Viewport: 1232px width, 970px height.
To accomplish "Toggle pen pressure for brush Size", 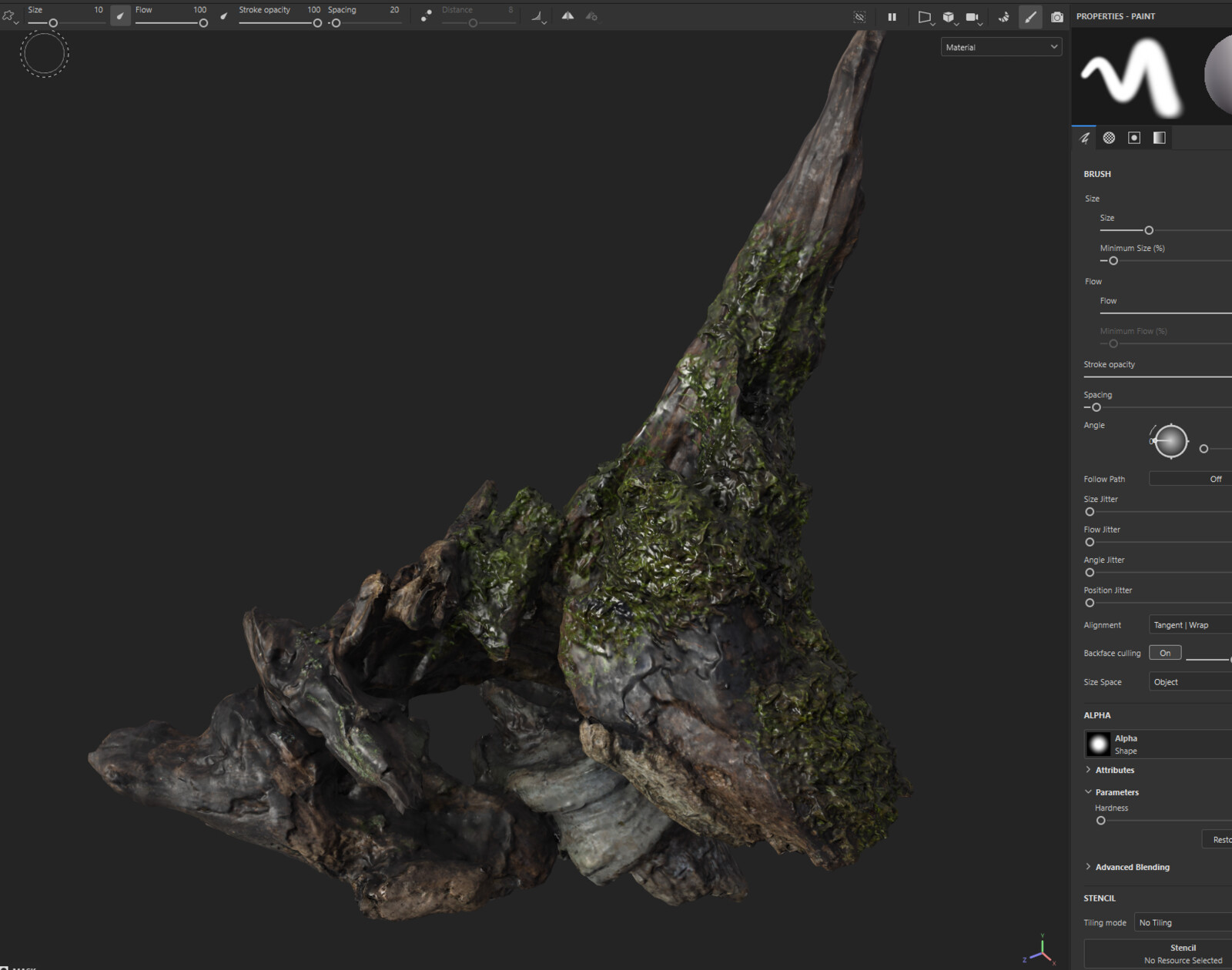I will tap(121, 16).
